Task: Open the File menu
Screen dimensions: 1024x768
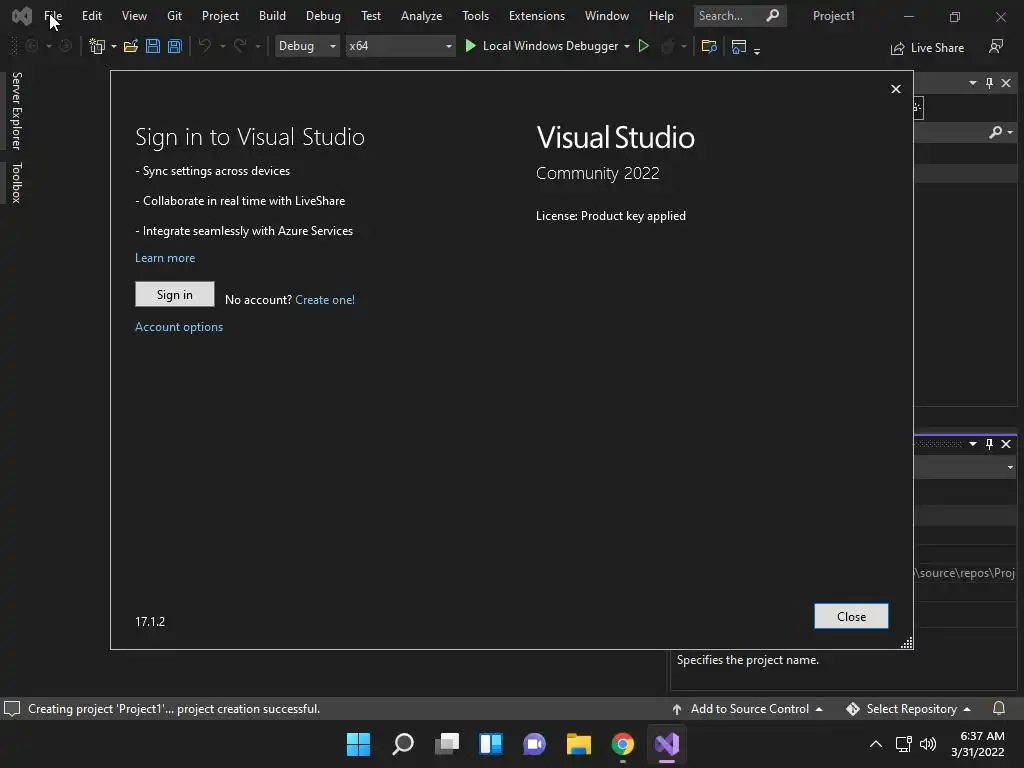Action: click(53, 16)
